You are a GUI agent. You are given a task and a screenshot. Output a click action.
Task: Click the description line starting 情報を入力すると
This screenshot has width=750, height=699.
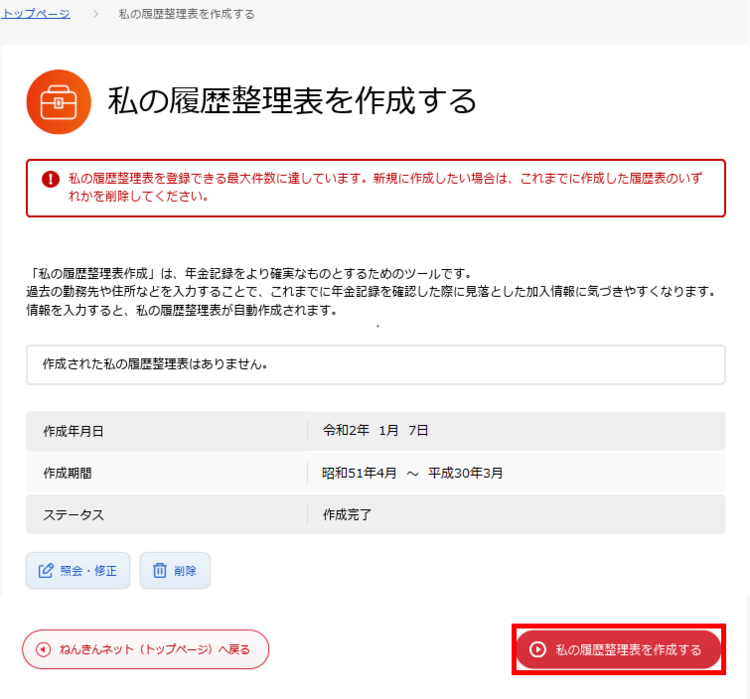[182, 310]
